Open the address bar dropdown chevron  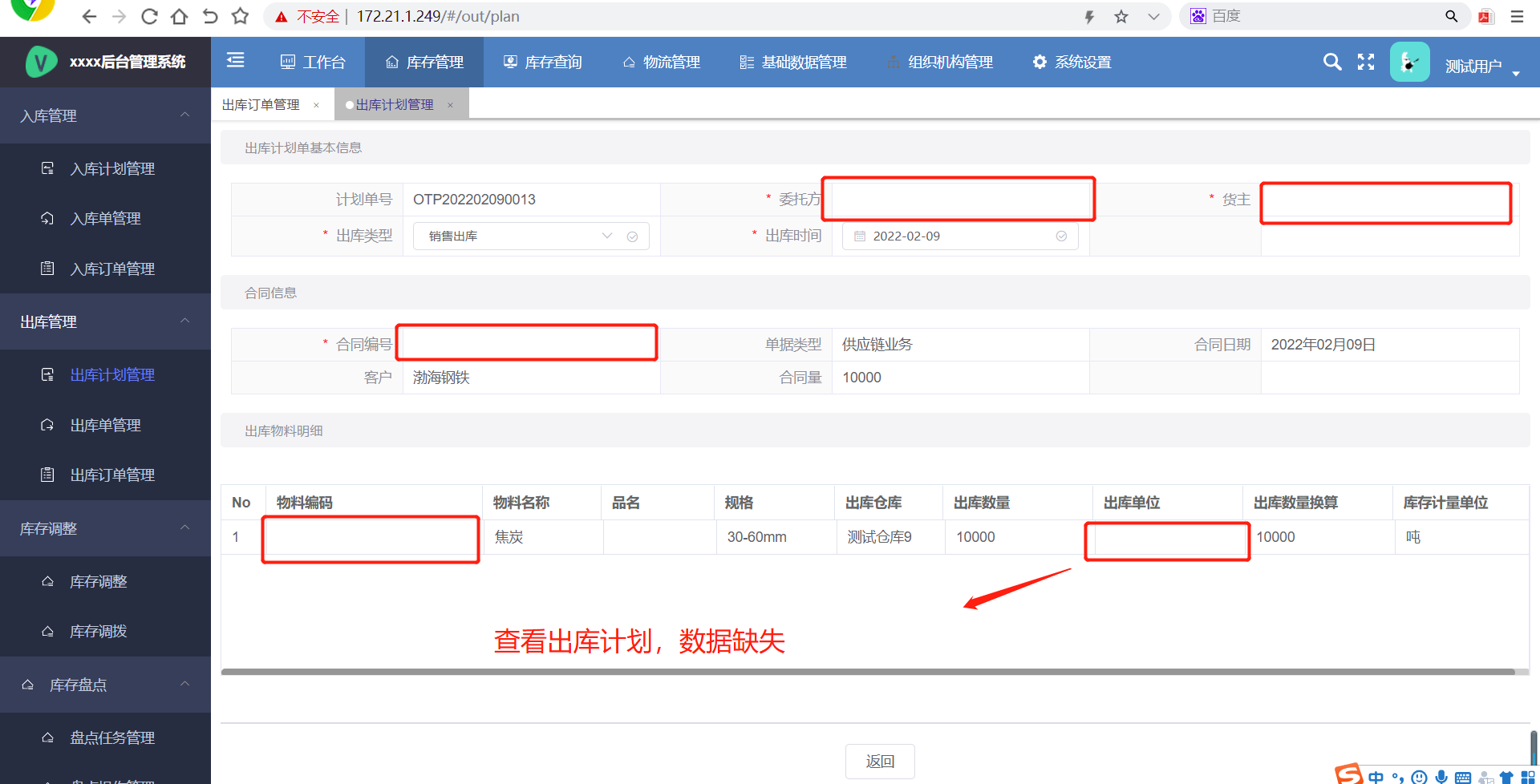[1153, 17]
